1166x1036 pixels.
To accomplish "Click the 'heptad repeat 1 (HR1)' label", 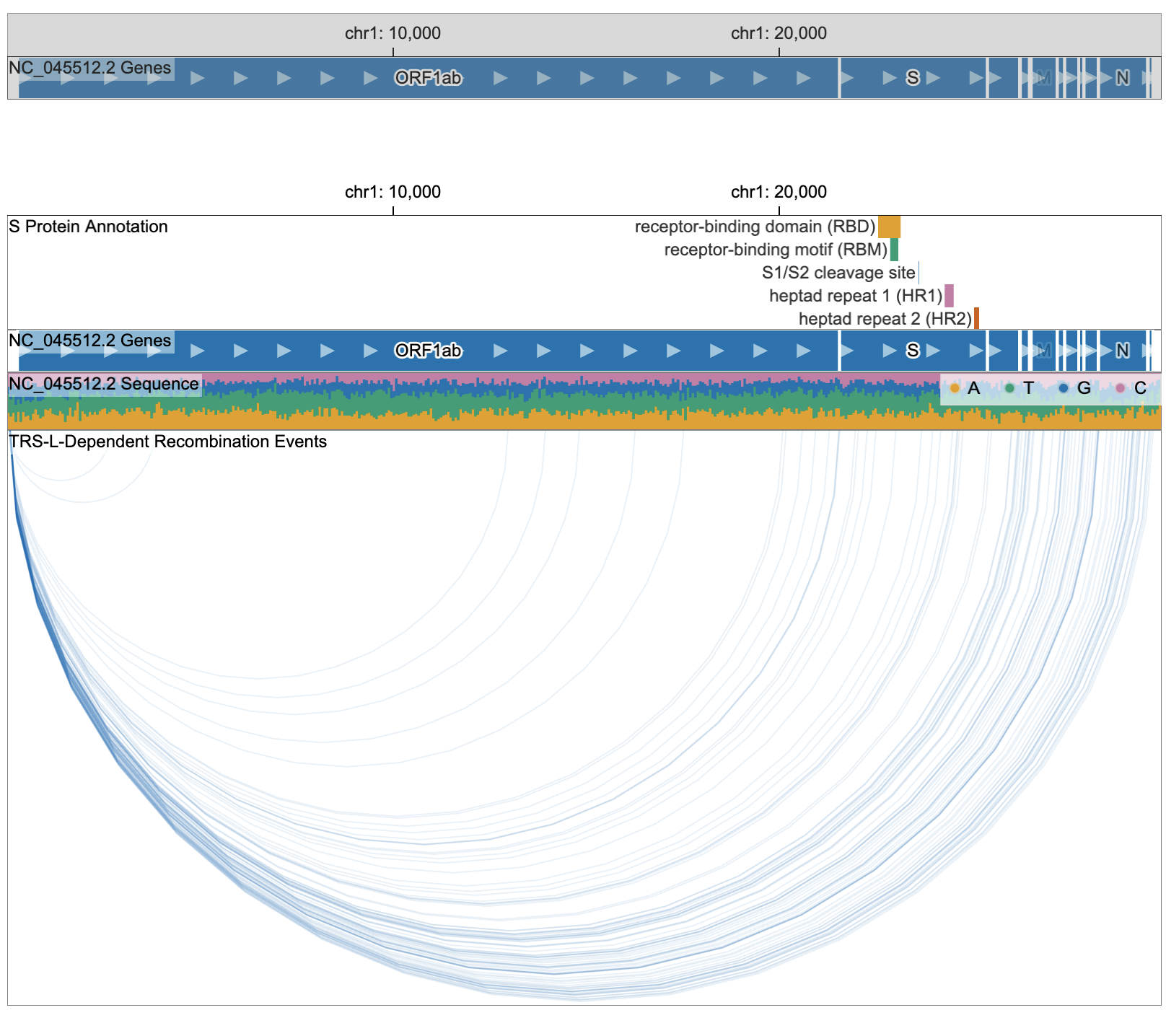I will pos(856,296).
